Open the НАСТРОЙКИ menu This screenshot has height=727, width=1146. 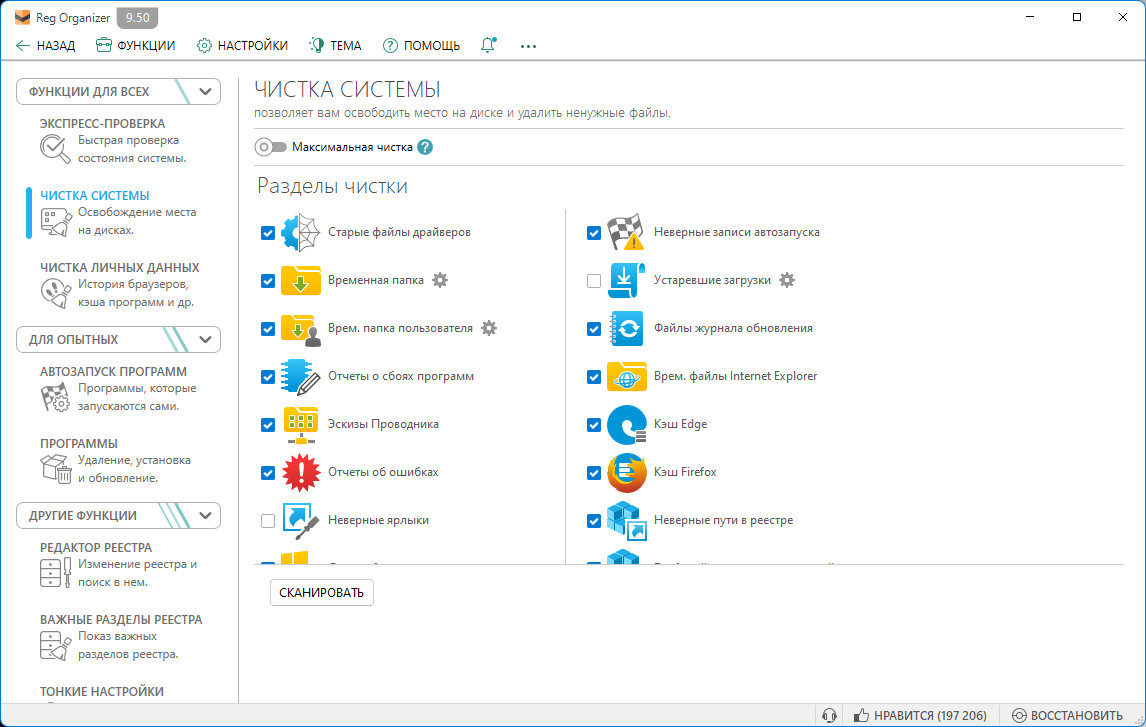[242, 45]
